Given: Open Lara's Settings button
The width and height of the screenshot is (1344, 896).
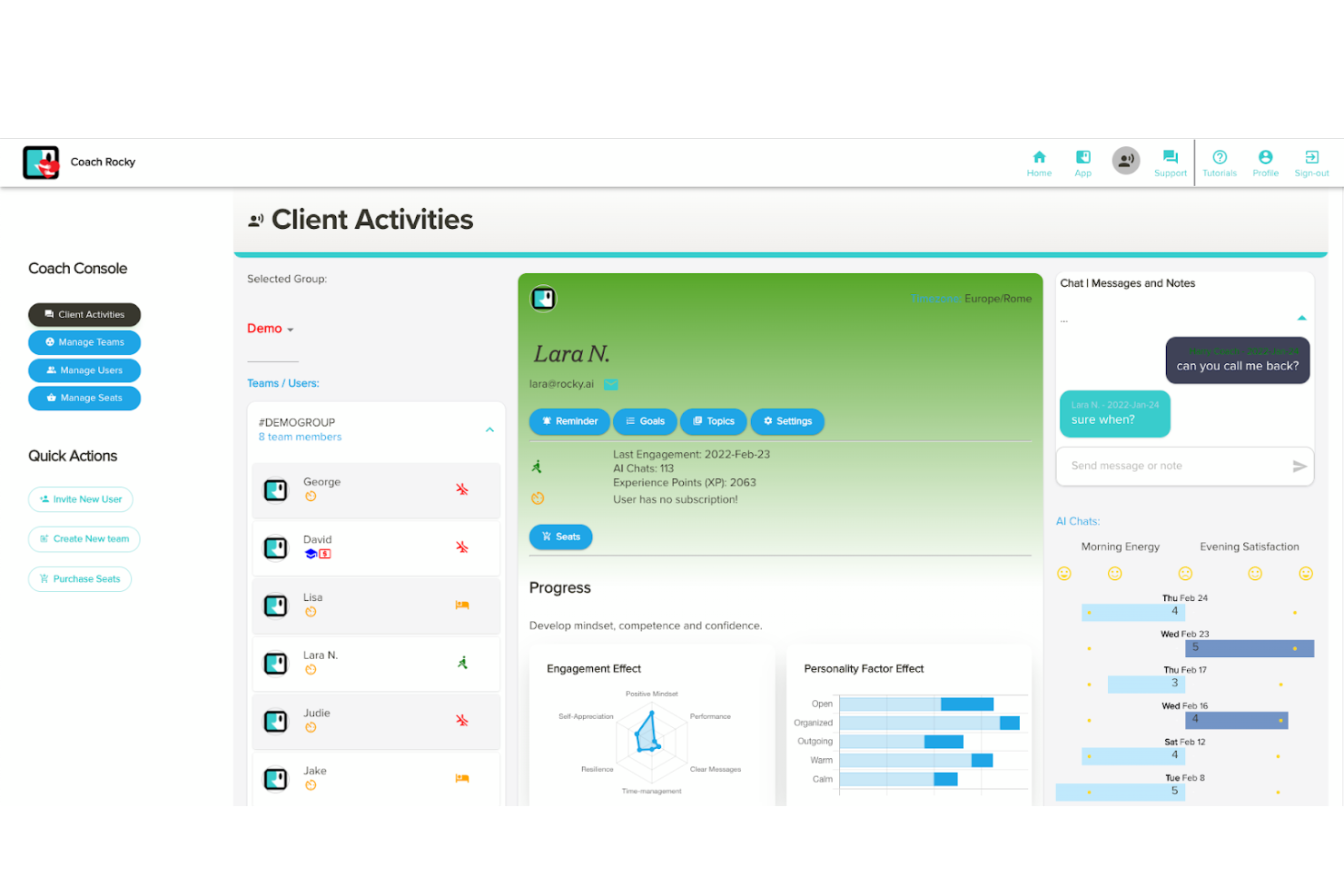Looking at the screenshot, I should [x=786, y=421].
